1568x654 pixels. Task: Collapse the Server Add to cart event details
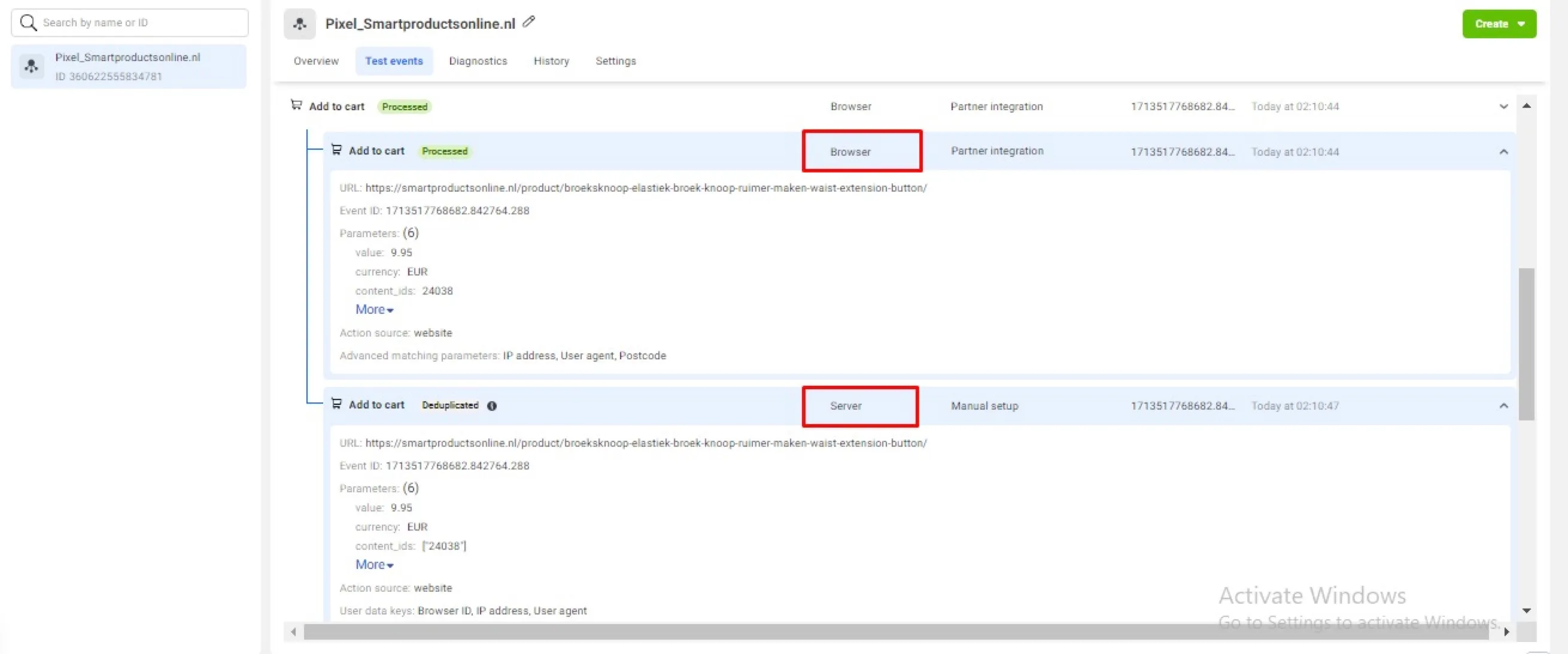(1503, 405)
